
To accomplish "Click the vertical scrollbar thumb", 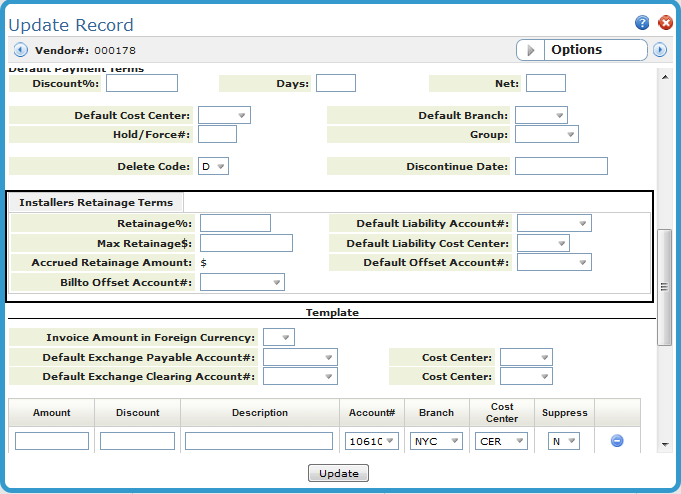I will click(x=664, y=287).
